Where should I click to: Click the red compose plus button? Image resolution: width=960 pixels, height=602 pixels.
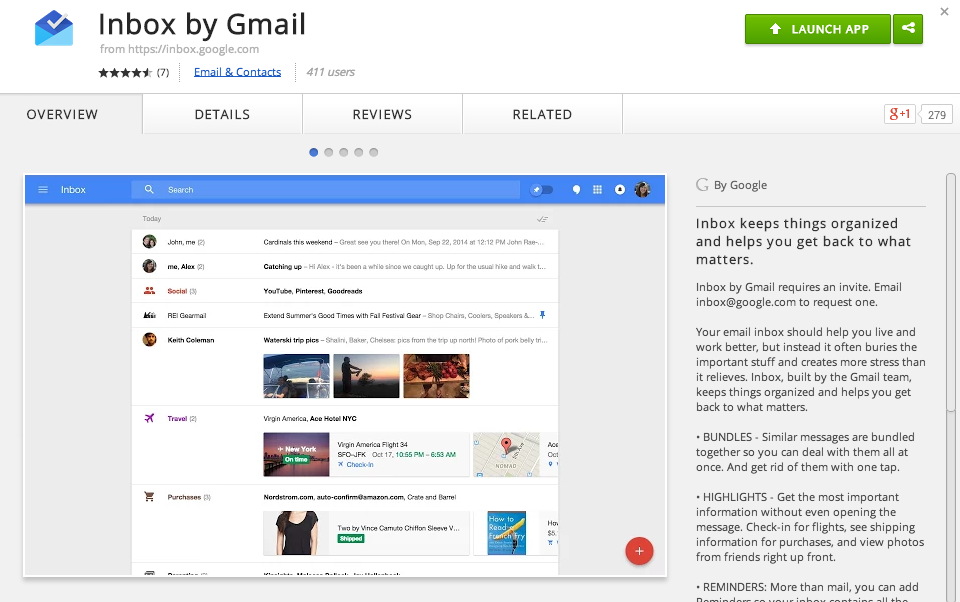click(x=639, y=551)
